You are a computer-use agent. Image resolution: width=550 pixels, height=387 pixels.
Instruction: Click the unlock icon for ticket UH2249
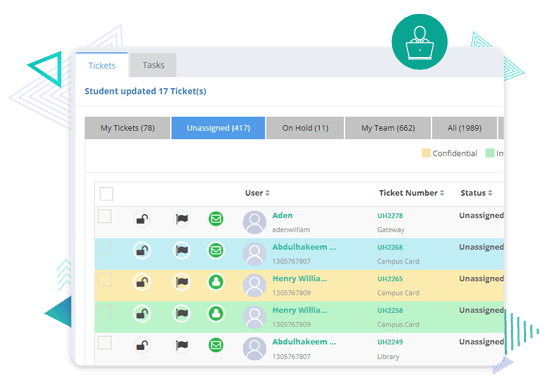coord(142,345)
